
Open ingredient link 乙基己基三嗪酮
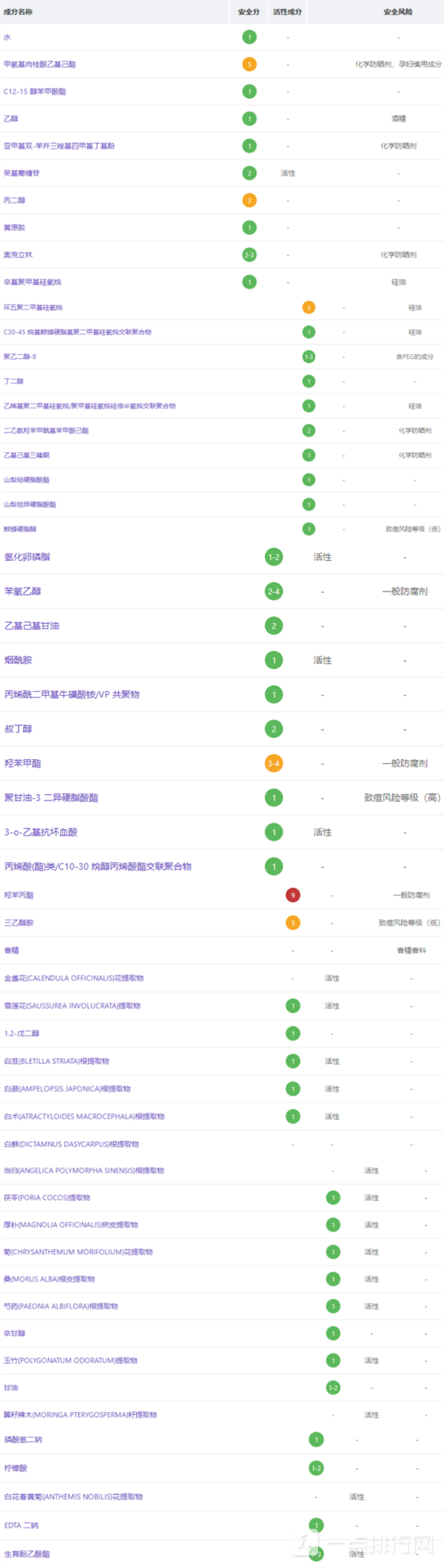pos(27,455)
